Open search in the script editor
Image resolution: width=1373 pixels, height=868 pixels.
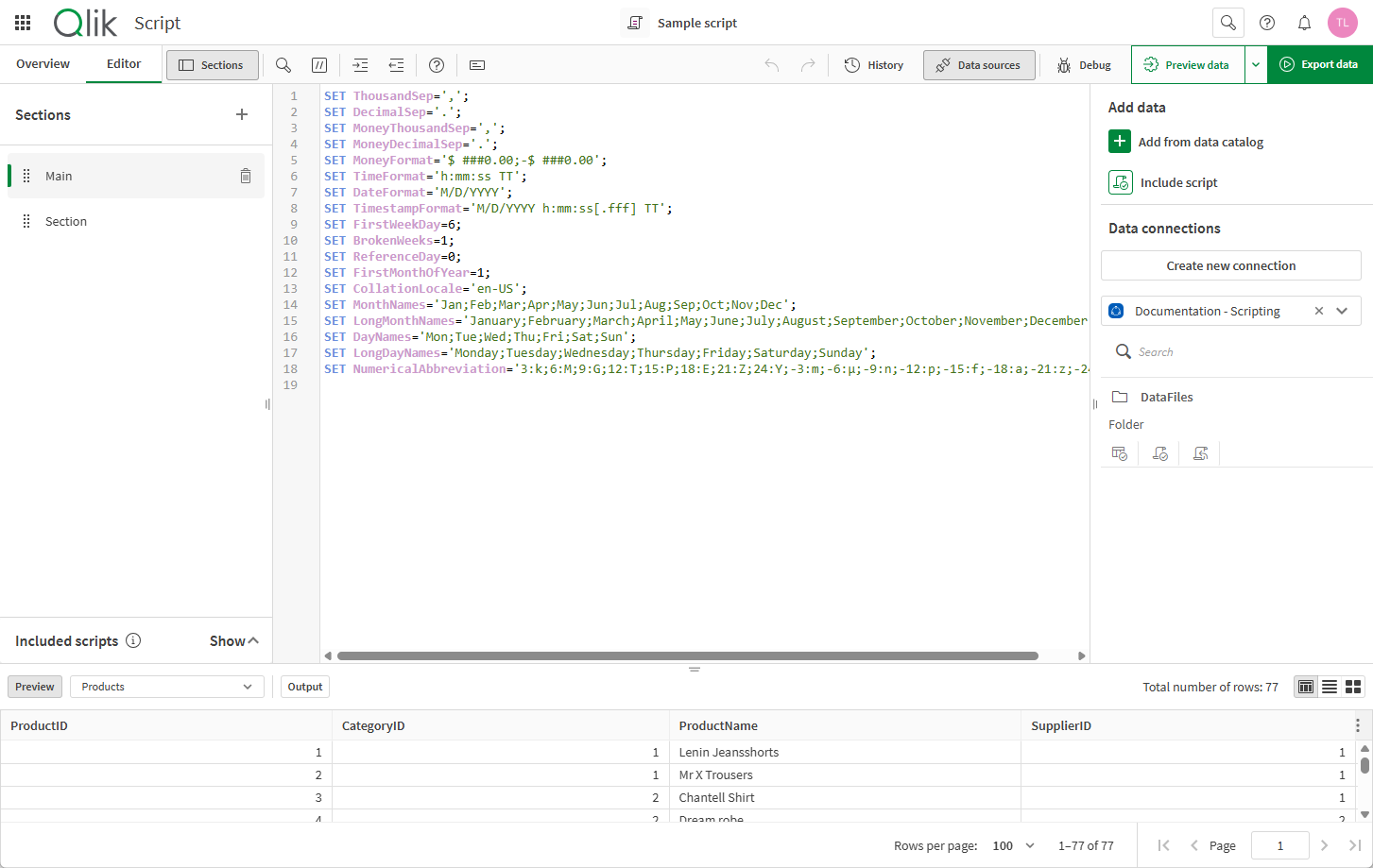click(x=283, y=64)
